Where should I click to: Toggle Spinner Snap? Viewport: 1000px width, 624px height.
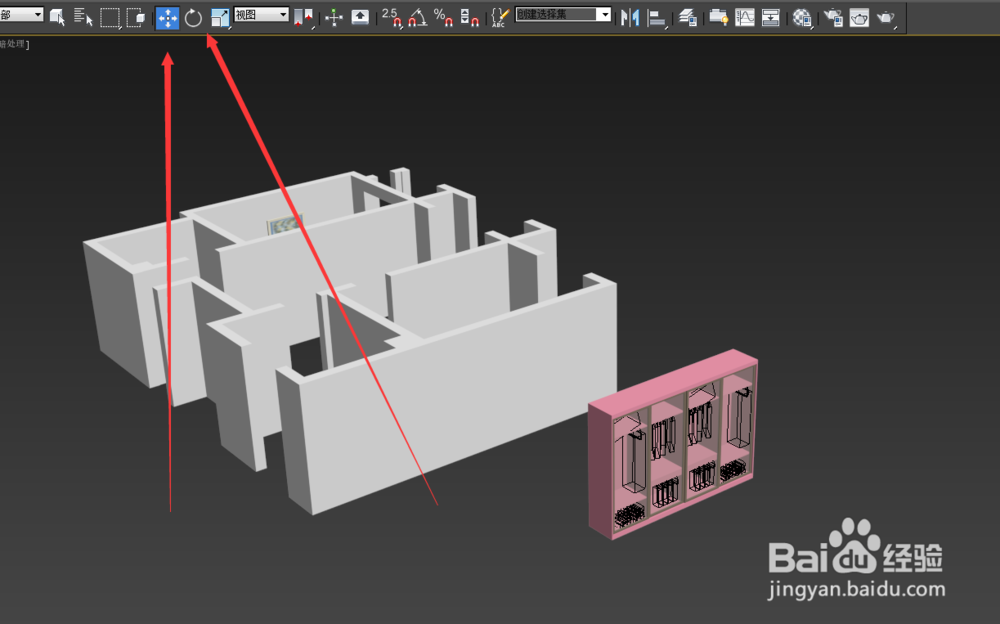tap(469, 17)
